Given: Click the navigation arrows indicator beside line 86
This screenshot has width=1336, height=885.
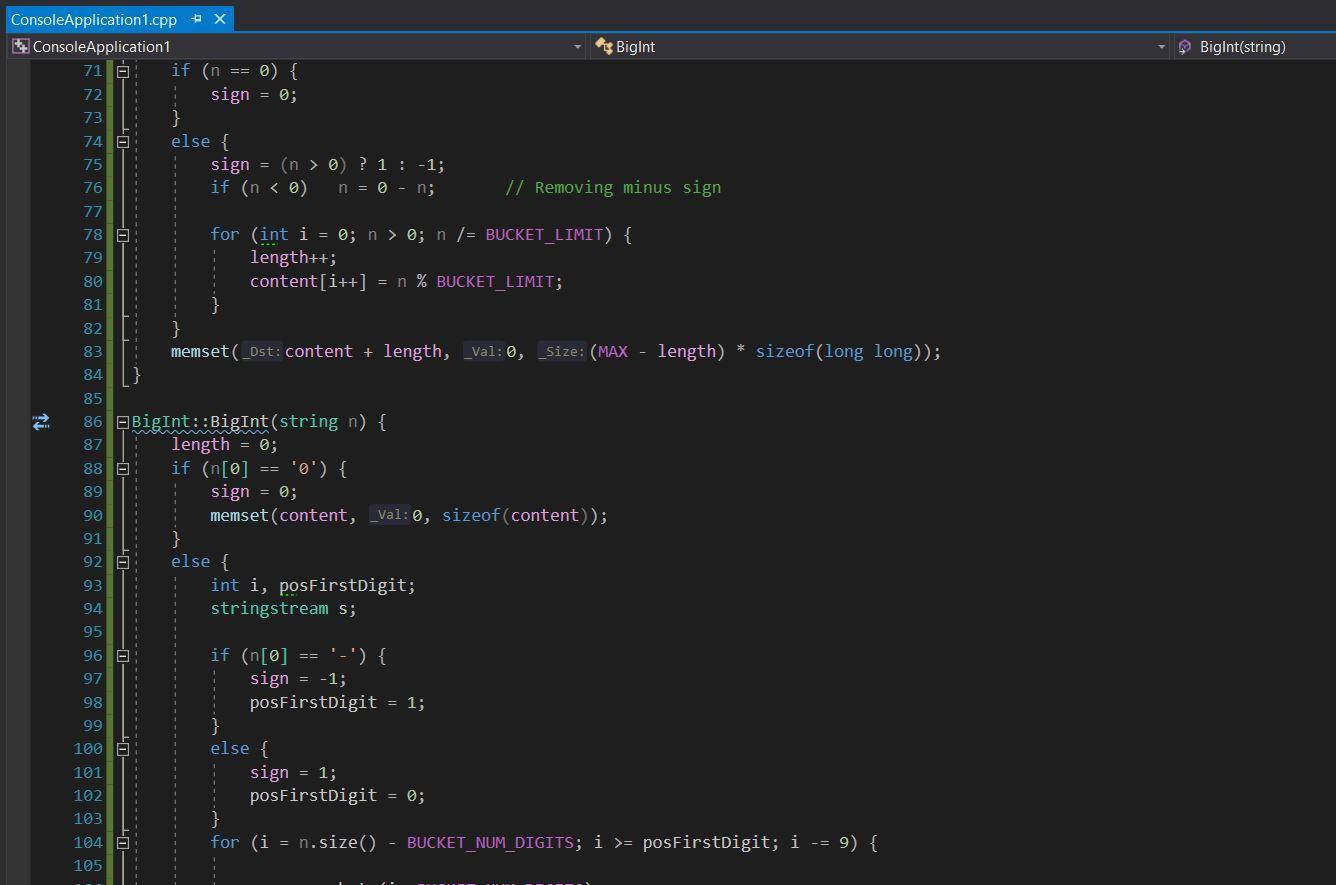Looking at the screenshot, I should (x=41, y=421).
